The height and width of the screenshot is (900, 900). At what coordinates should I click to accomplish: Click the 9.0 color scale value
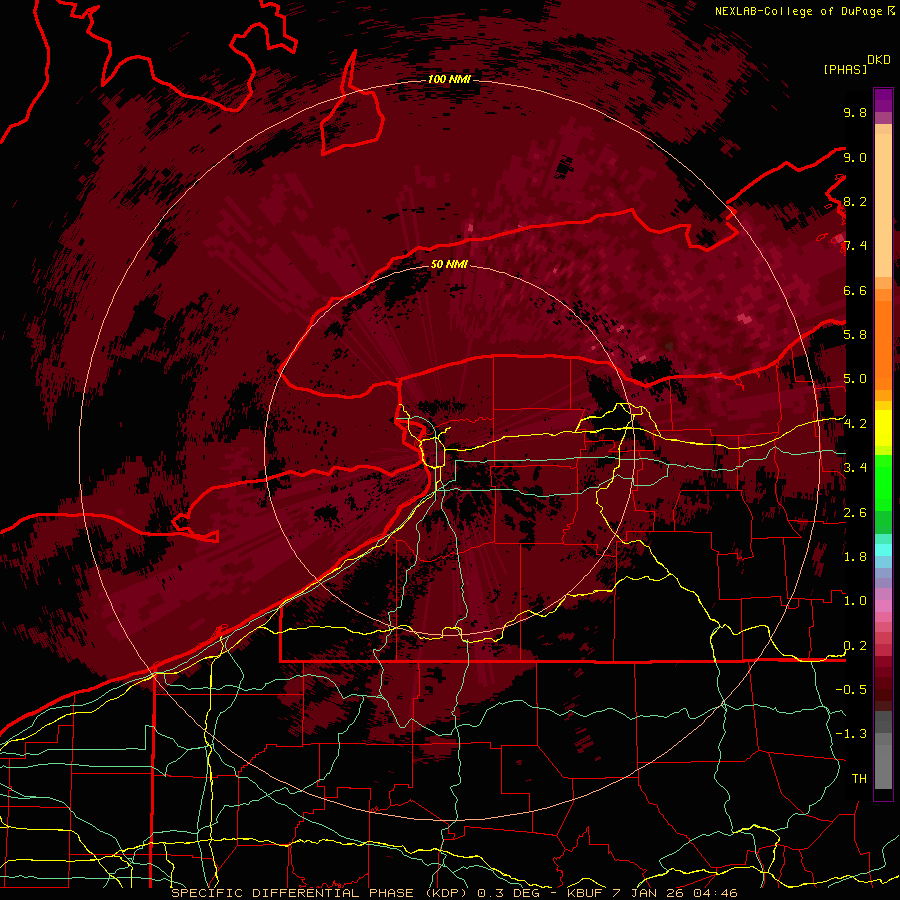[x=855, y=157]
